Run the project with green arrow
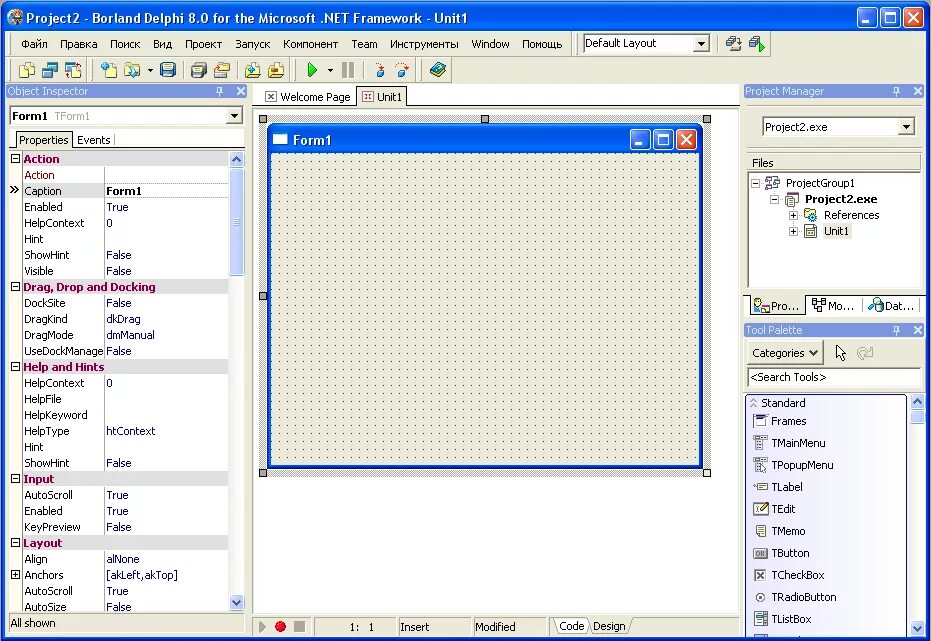This screenshot has height=641, width=931. (x=312, y=70)
